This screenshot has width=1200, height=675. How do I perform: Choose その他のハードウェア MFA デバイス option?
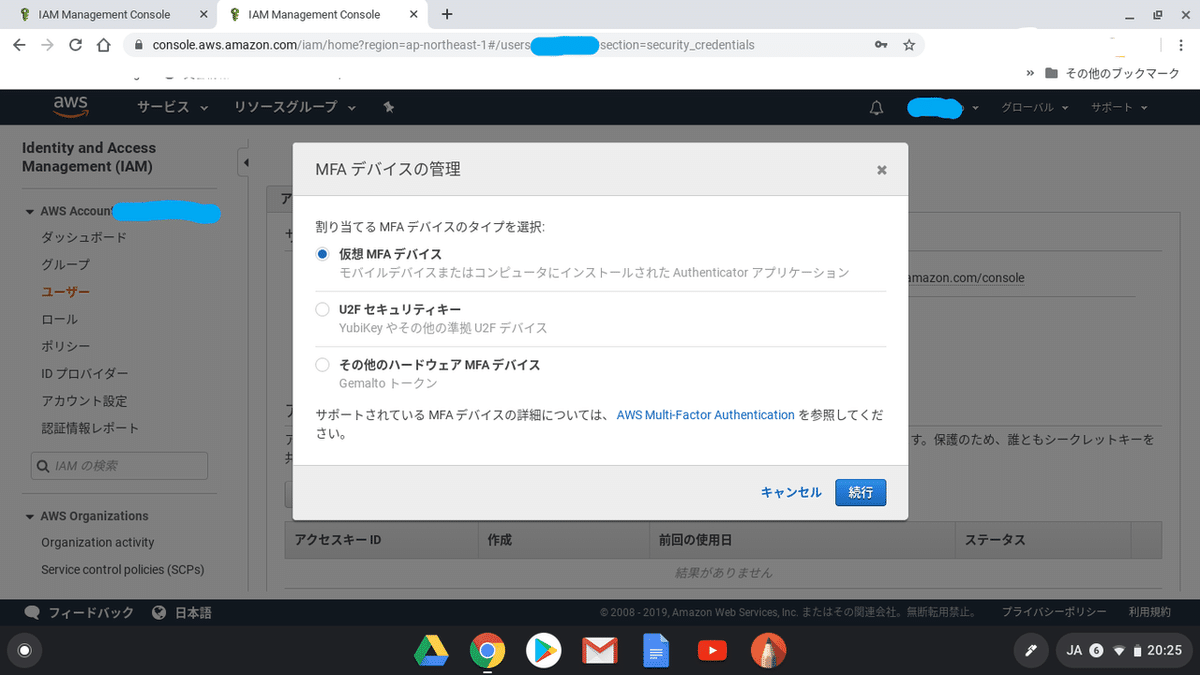tap(322, 364)
